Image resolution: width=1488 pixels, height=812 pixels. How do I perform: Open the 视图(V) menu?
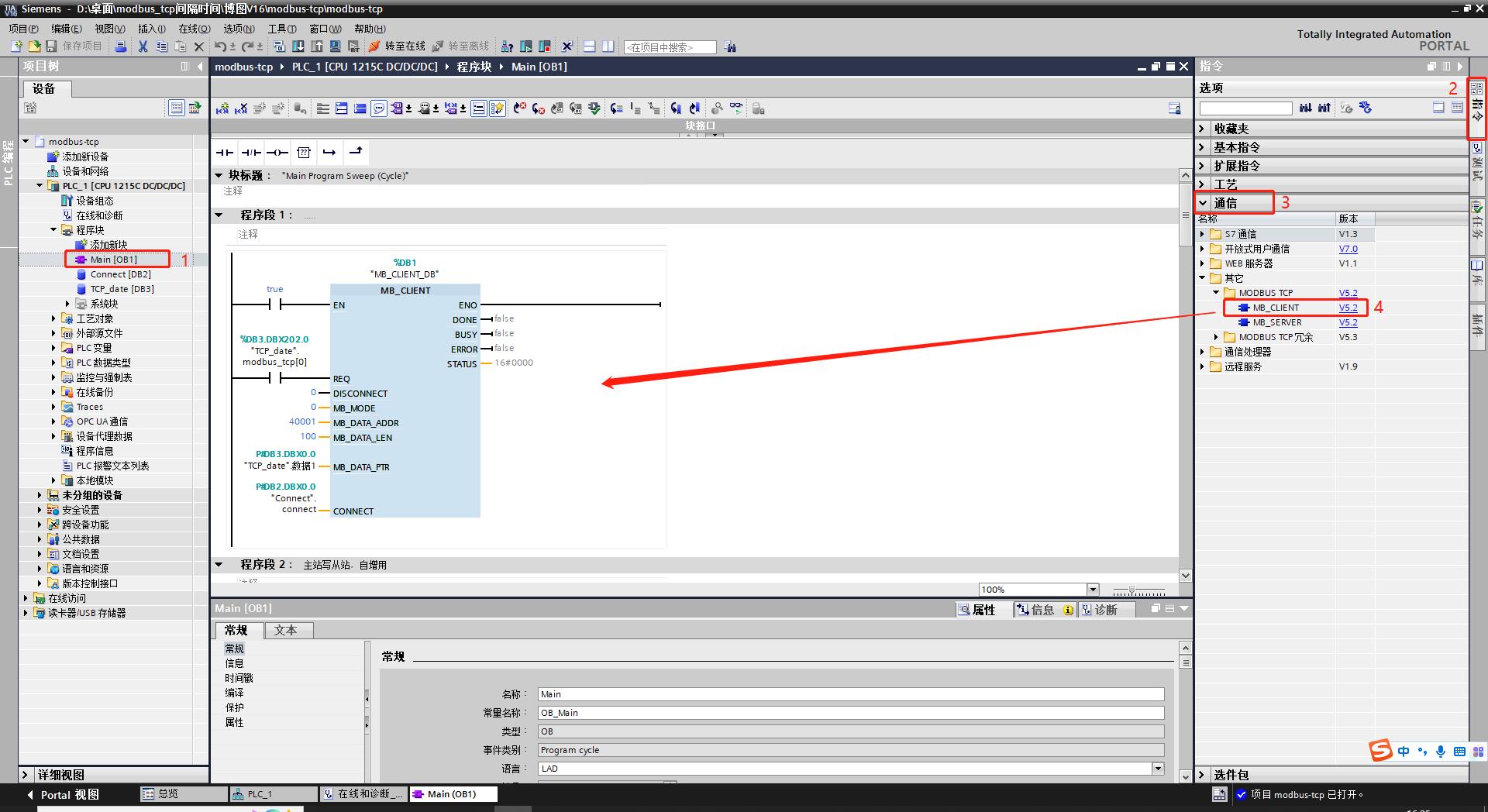109,29
